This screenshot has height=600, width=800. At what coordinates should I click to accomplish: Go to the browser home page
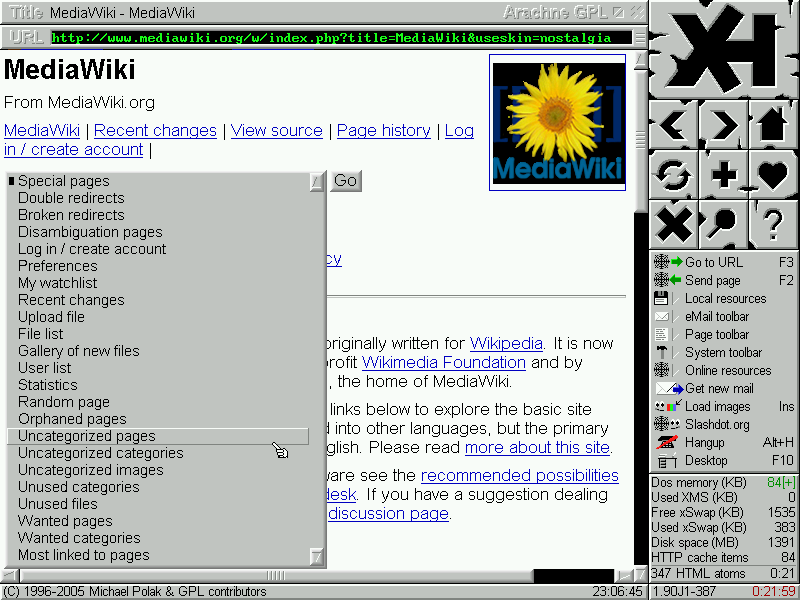click(772, 126)
